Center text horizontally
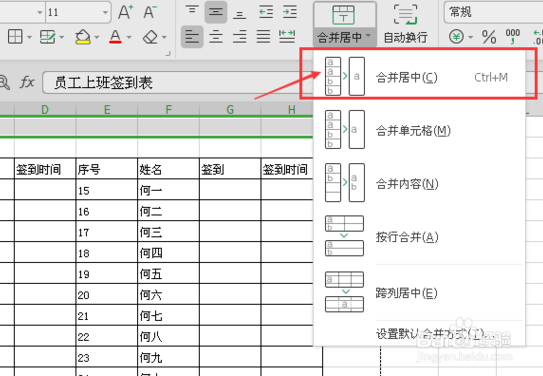The height and width of the screenshot is (376, 543). (216, 37)
